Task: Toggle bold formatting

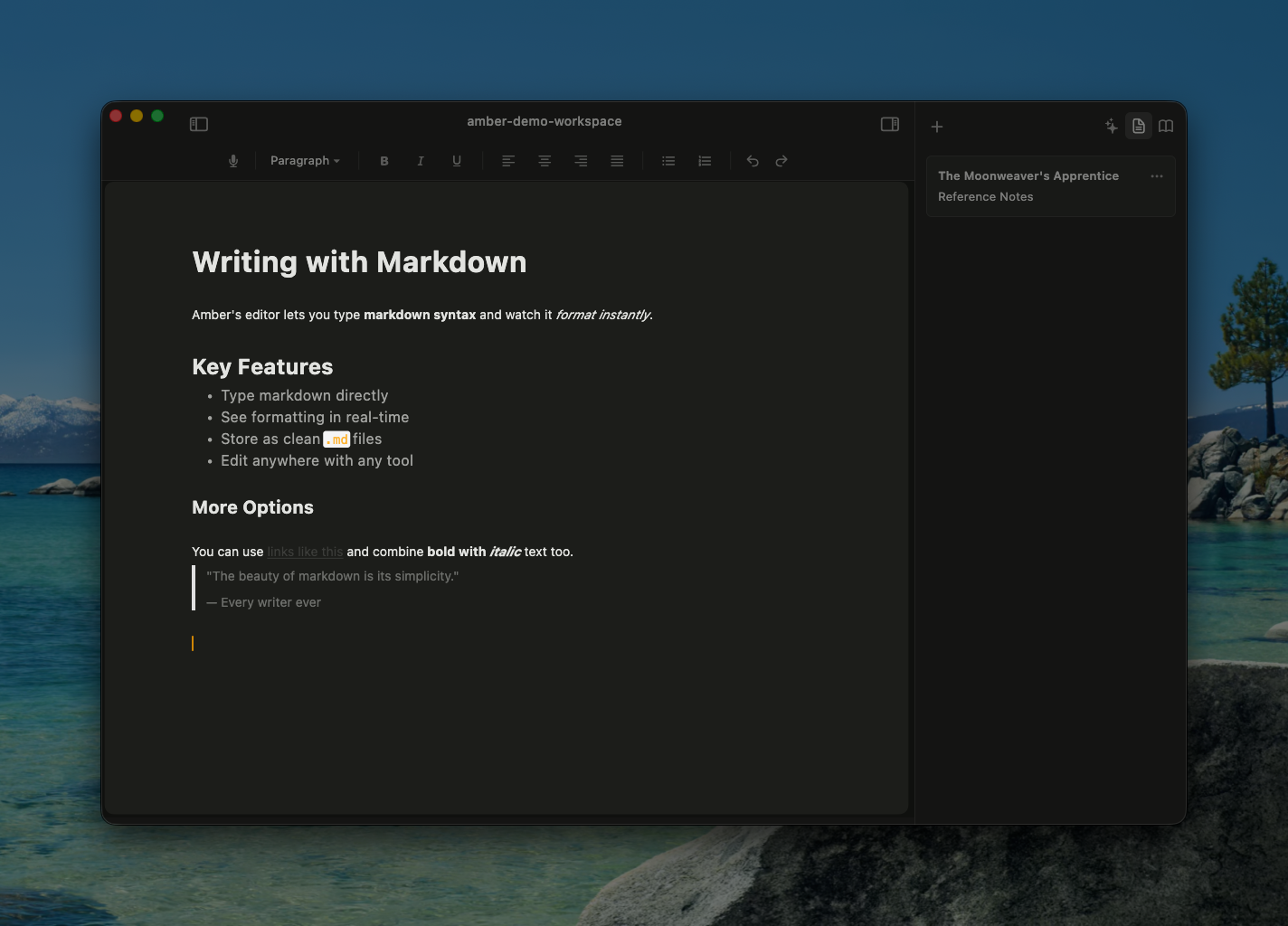Action: click(x=384, y=160)
